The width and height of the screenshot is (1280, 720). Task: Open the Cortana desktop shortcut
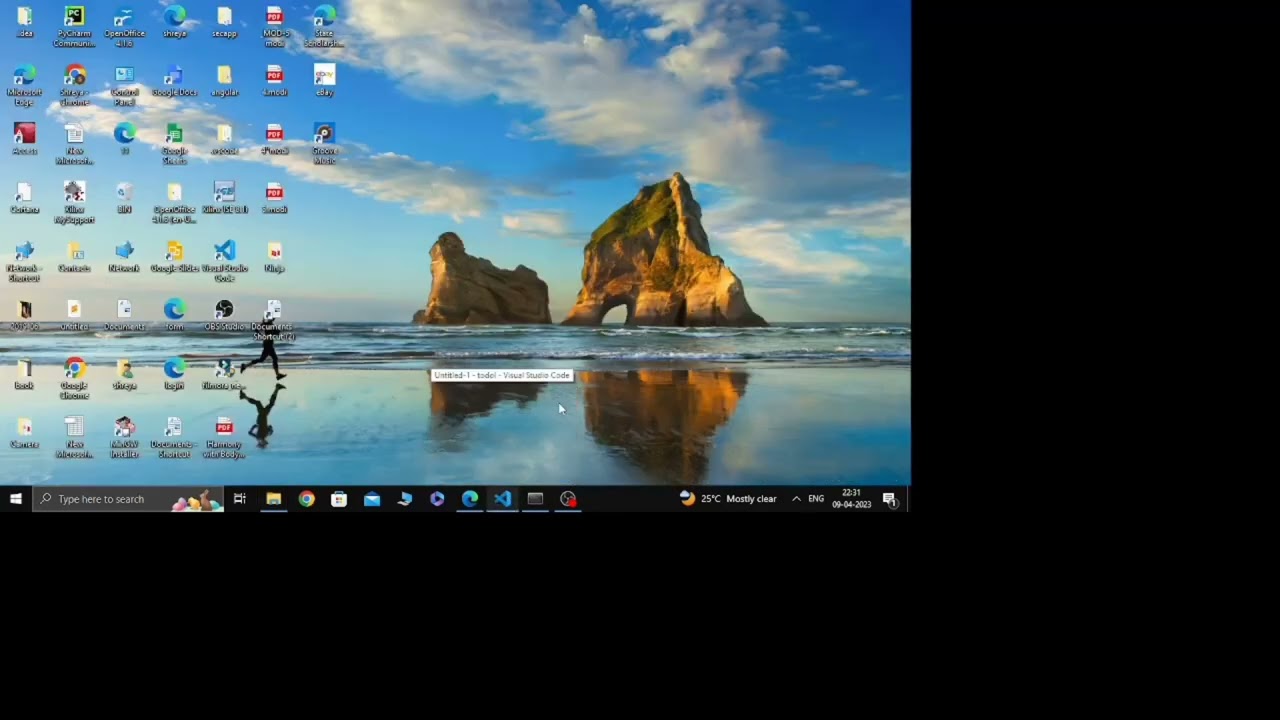click(x=24, y=198)
